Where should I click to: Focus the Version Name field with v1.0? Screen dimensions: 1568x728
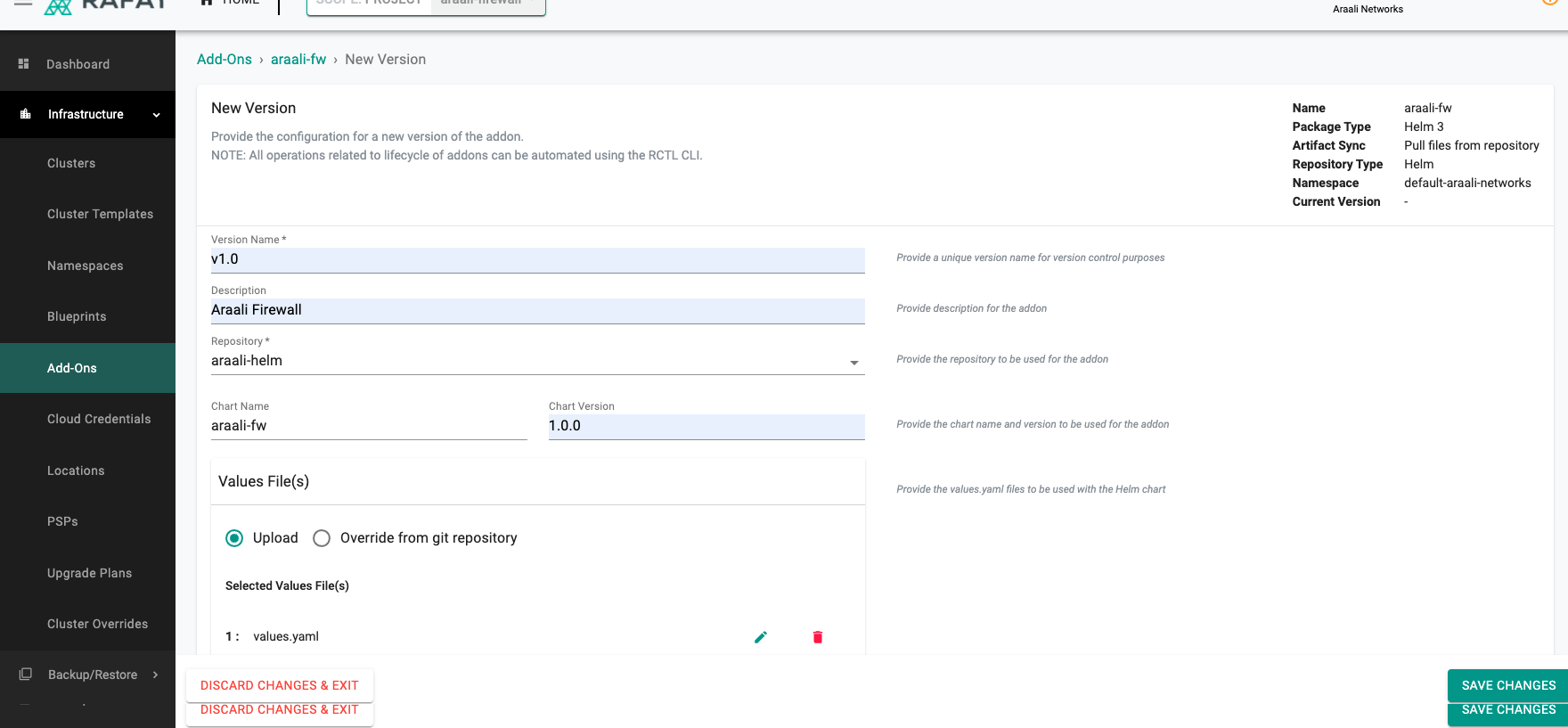point(537,259)
